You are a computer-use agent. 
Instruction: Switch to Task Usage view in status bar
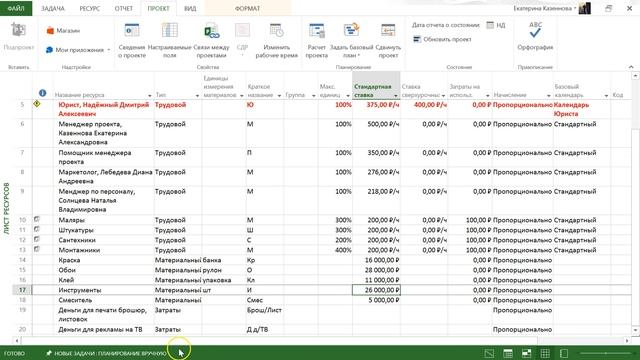click(508, 353)
